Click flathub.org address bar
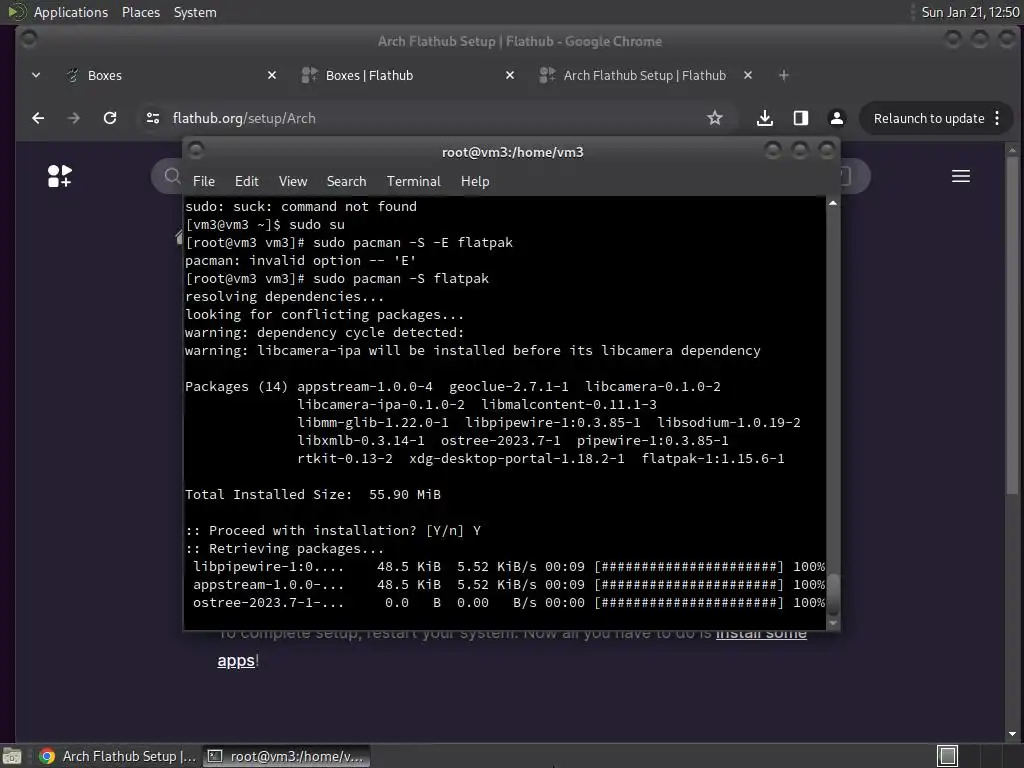Viewport: 1024px width, 768px height. (x=431, y=118)
